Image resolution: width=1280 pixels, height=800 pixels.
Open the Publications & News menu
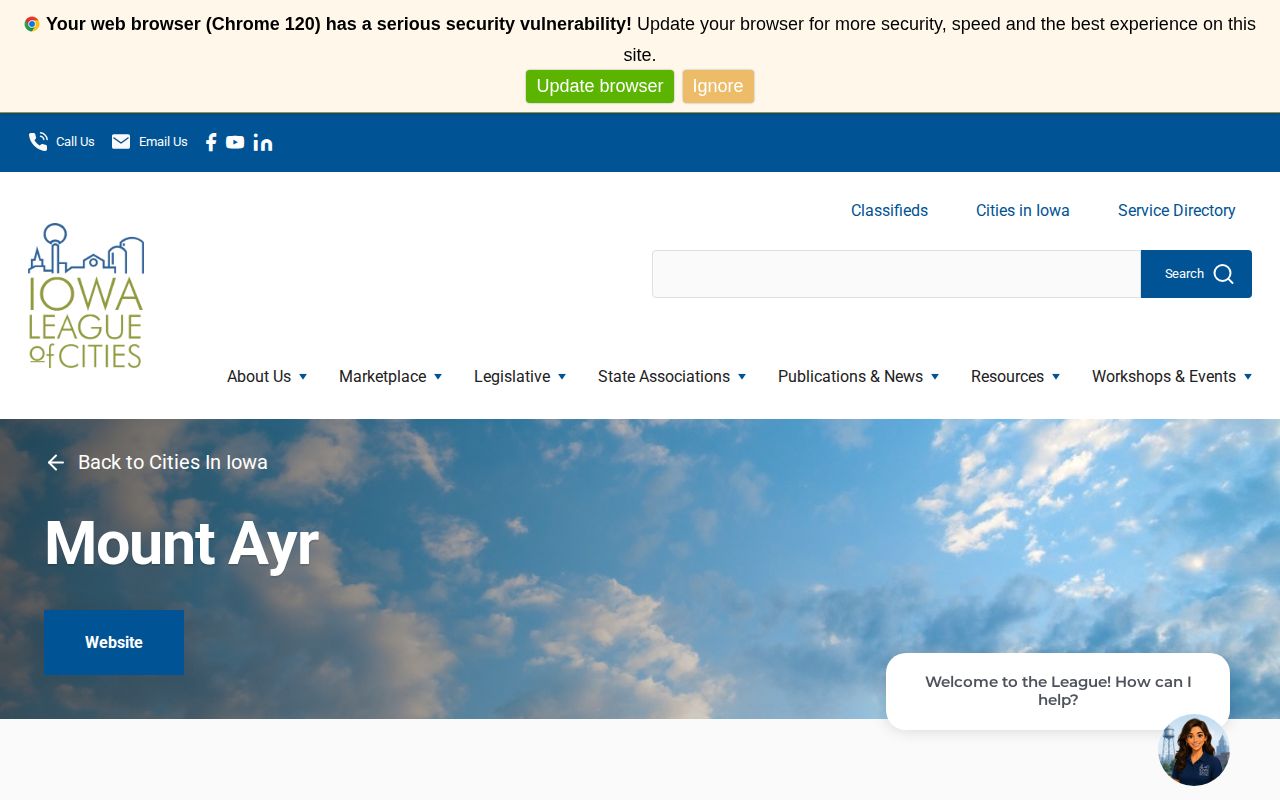click(850, 377)
